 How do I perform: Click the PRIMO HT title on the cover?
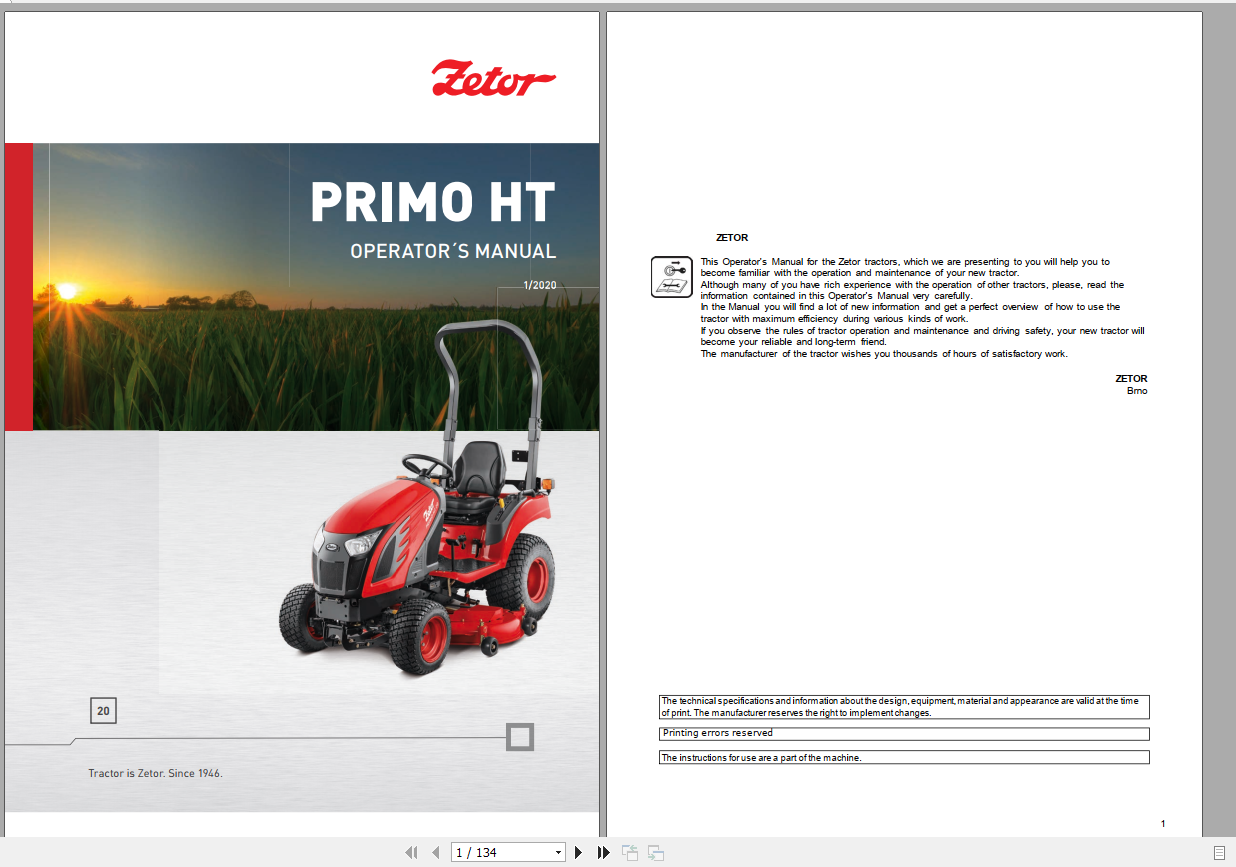432,201
